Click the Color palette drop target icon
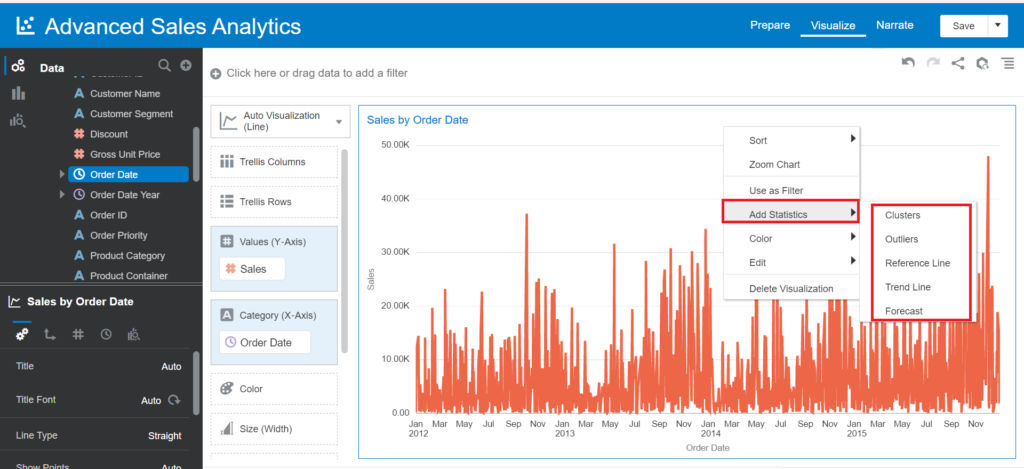The image size is (1024, 469). pos(226,389)
